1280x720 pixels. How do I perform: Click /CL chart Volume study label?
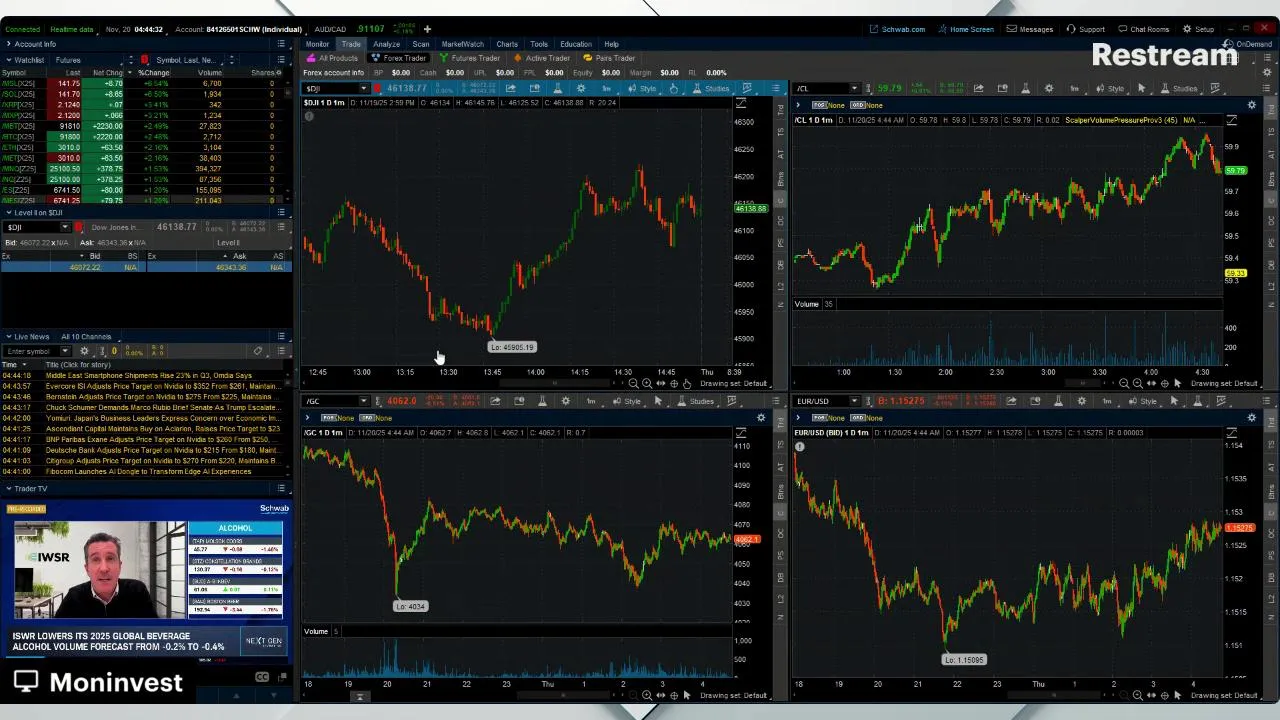point(806,304)
